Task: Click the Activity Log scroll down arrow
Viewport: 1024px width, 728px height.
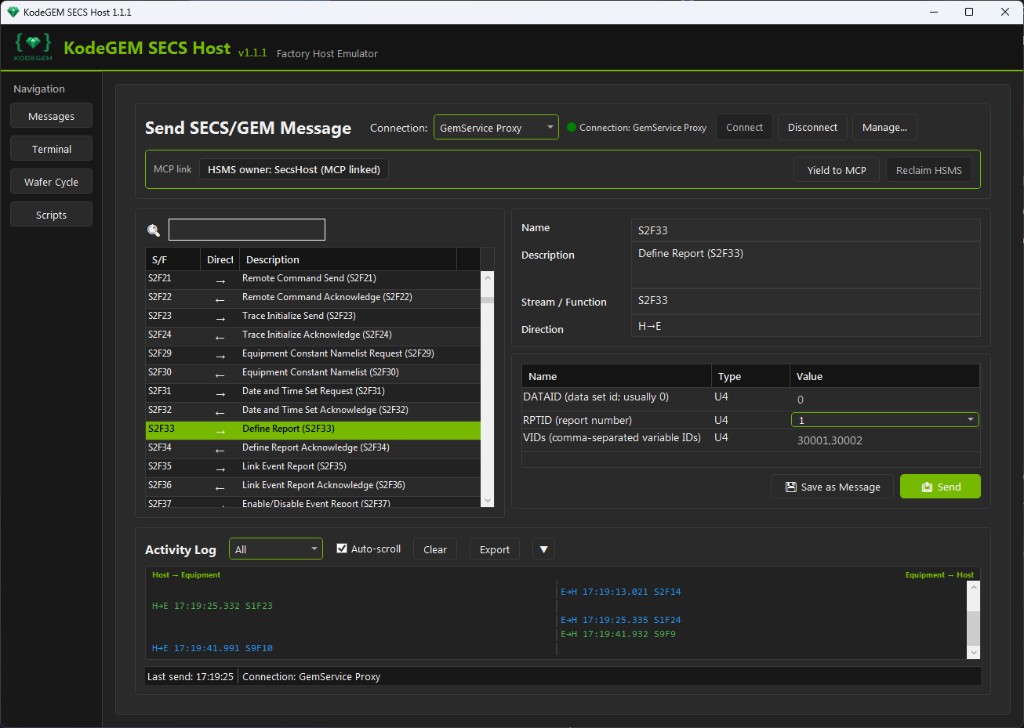Action: (x=973, y=652)
